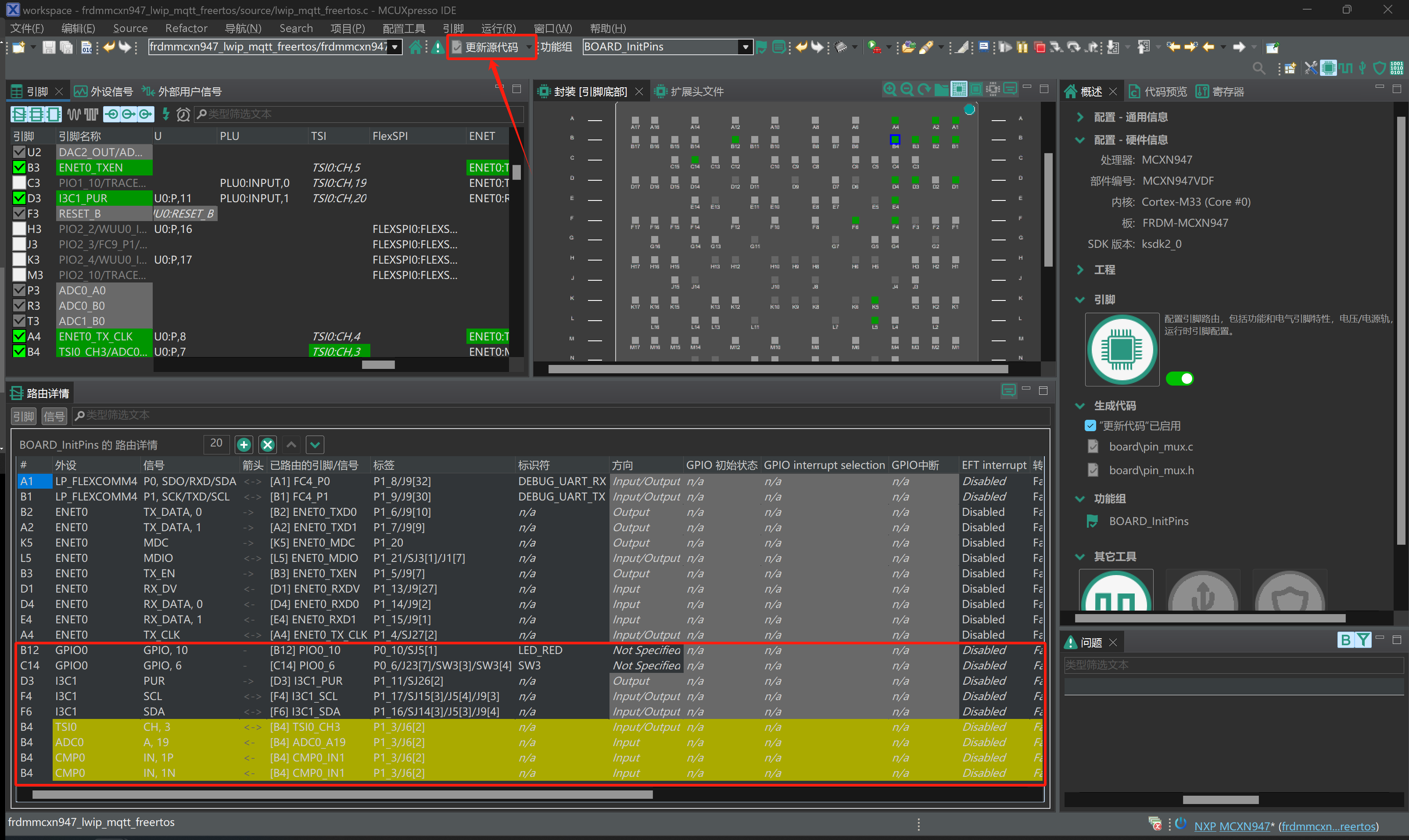Toggle the '更新代码'已启用 checkbox

(x=1090, y=425)
